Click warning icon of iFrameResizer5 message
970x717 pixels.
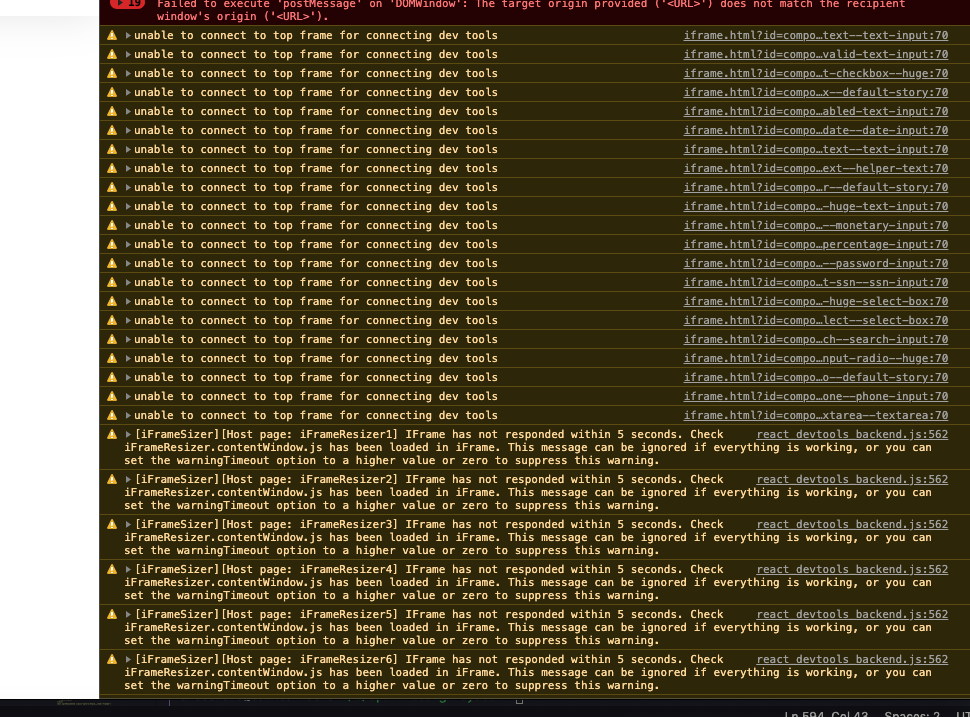click(x=112, y=614)
